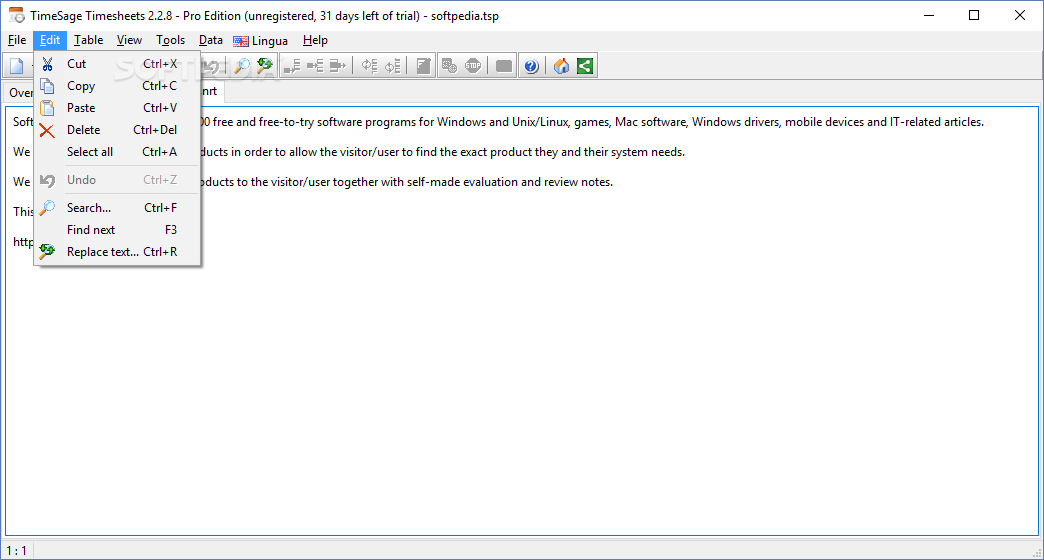Viewport: 1044px width, 560px height.
Task: Click the gray rectangle toolbar icon
Action: coord(504,66)
